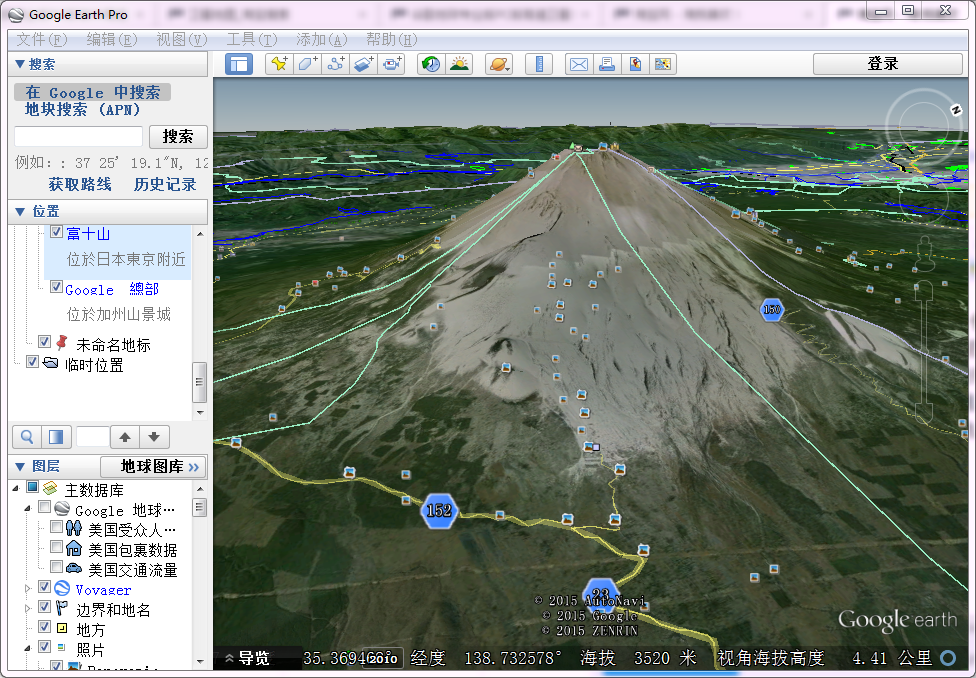This screenshot has height=678, width=976.
Task: Add a path from the toolbar
Action: pos(336,64)
